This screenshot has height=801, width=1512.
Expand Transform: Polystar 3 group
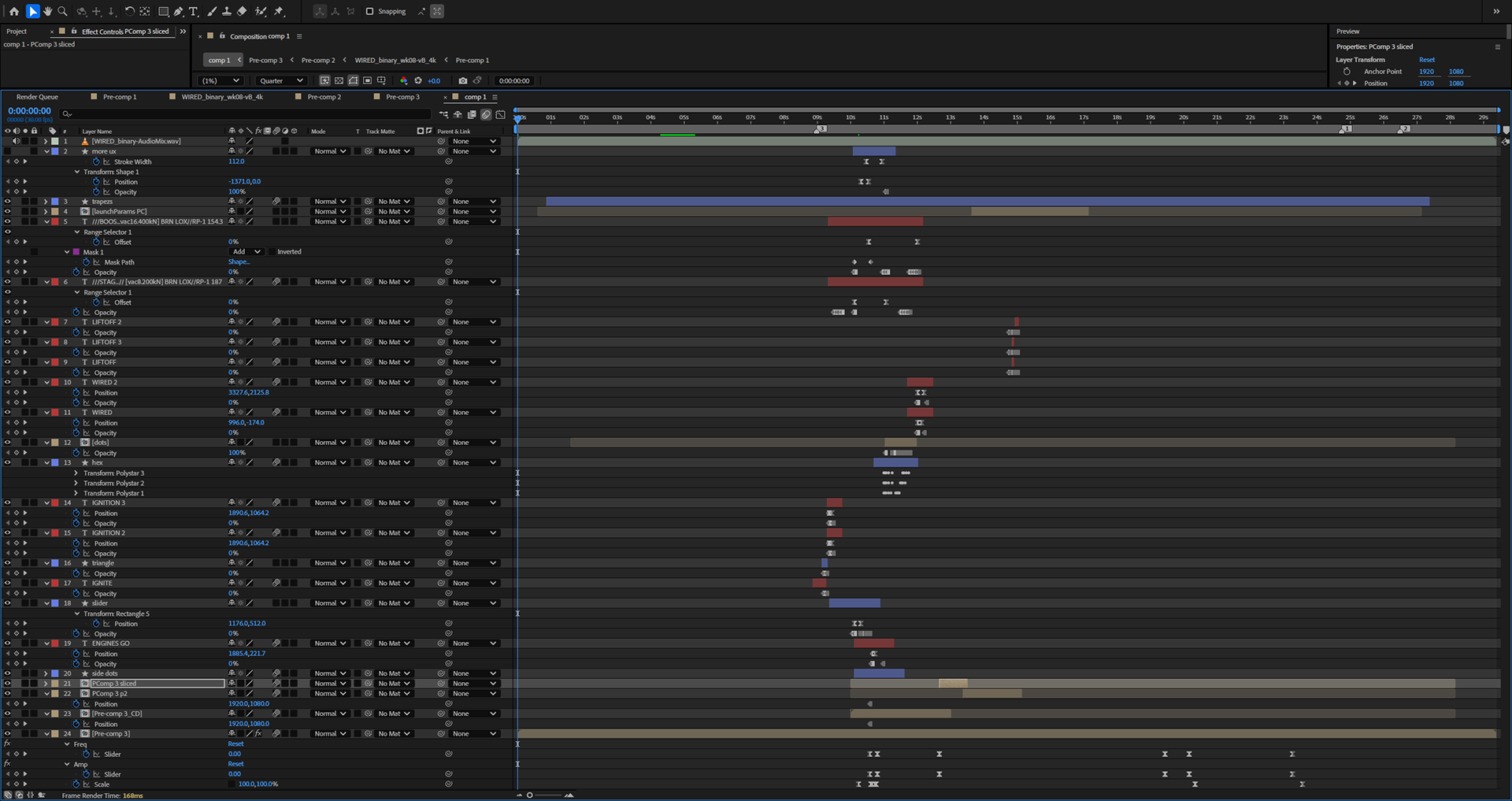[76, 473]
